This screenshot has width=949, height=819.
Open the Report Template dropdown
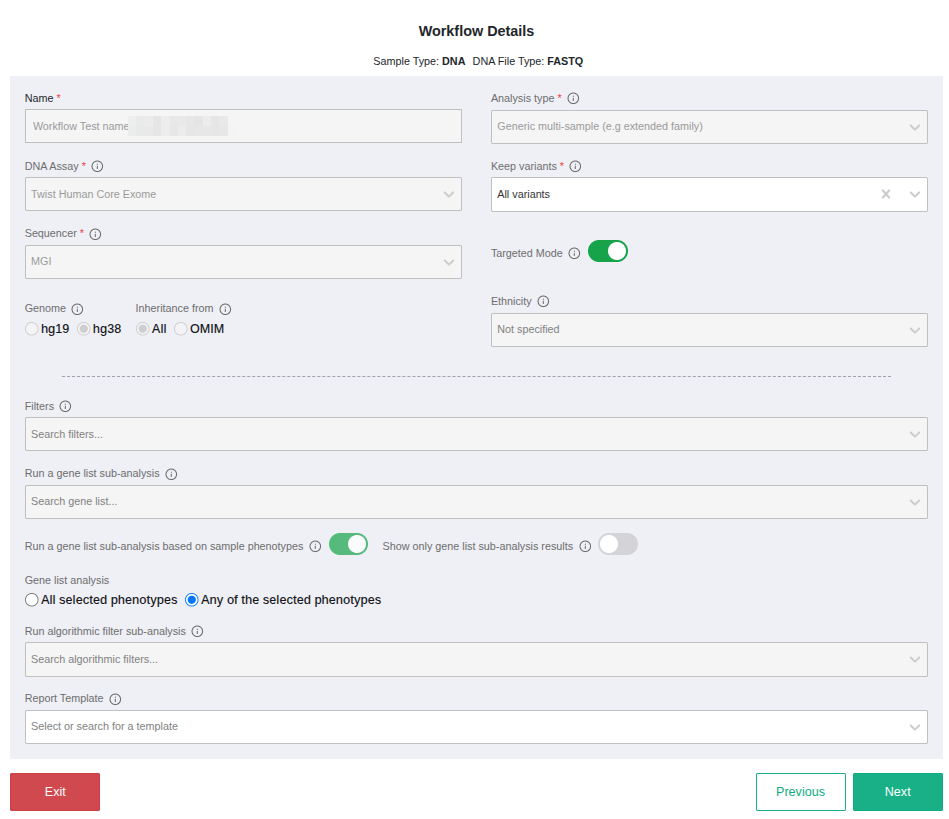(x=475, y=727)
